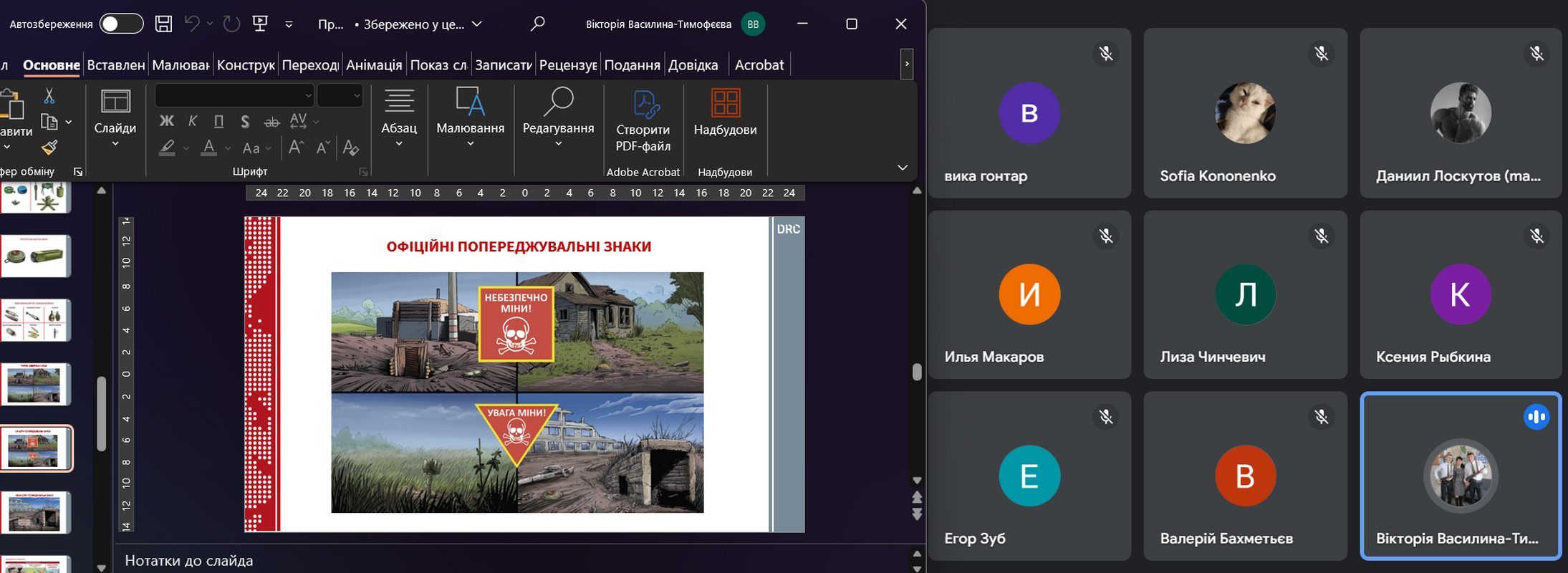Toggle italic К formatting
1568x573 pixels.
pos(193,122)
